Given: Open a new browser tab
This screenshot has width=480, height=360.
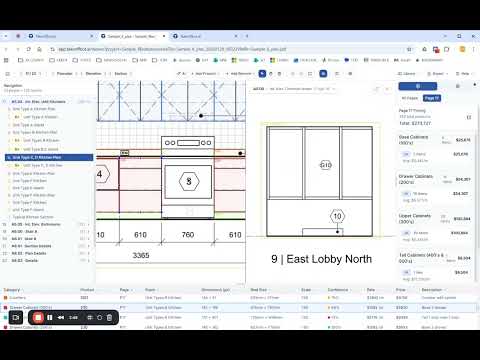Looking at the screenshot, I should [x=247, y=36].
